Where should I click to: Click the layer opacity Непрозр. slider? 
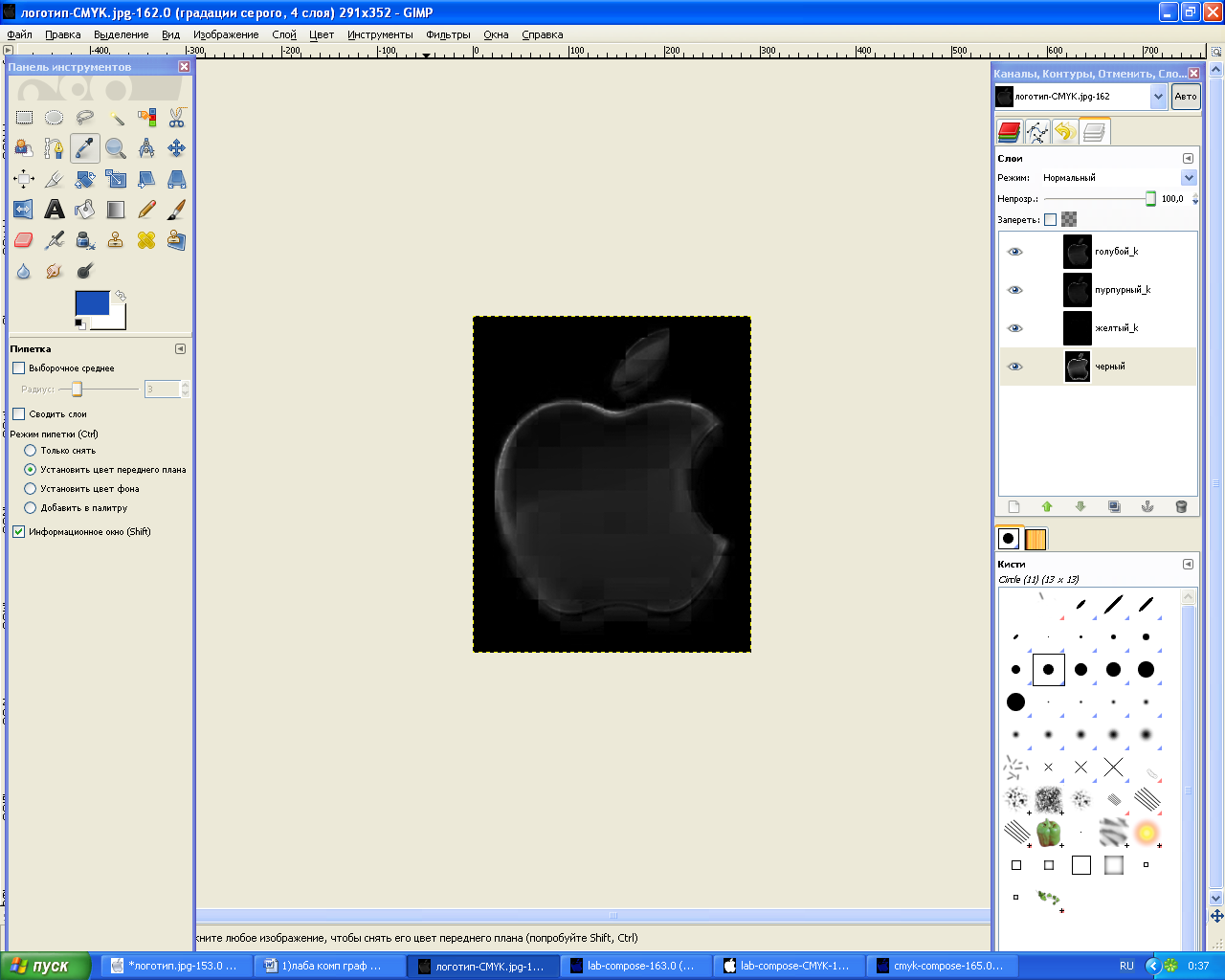pos(1099,199)
